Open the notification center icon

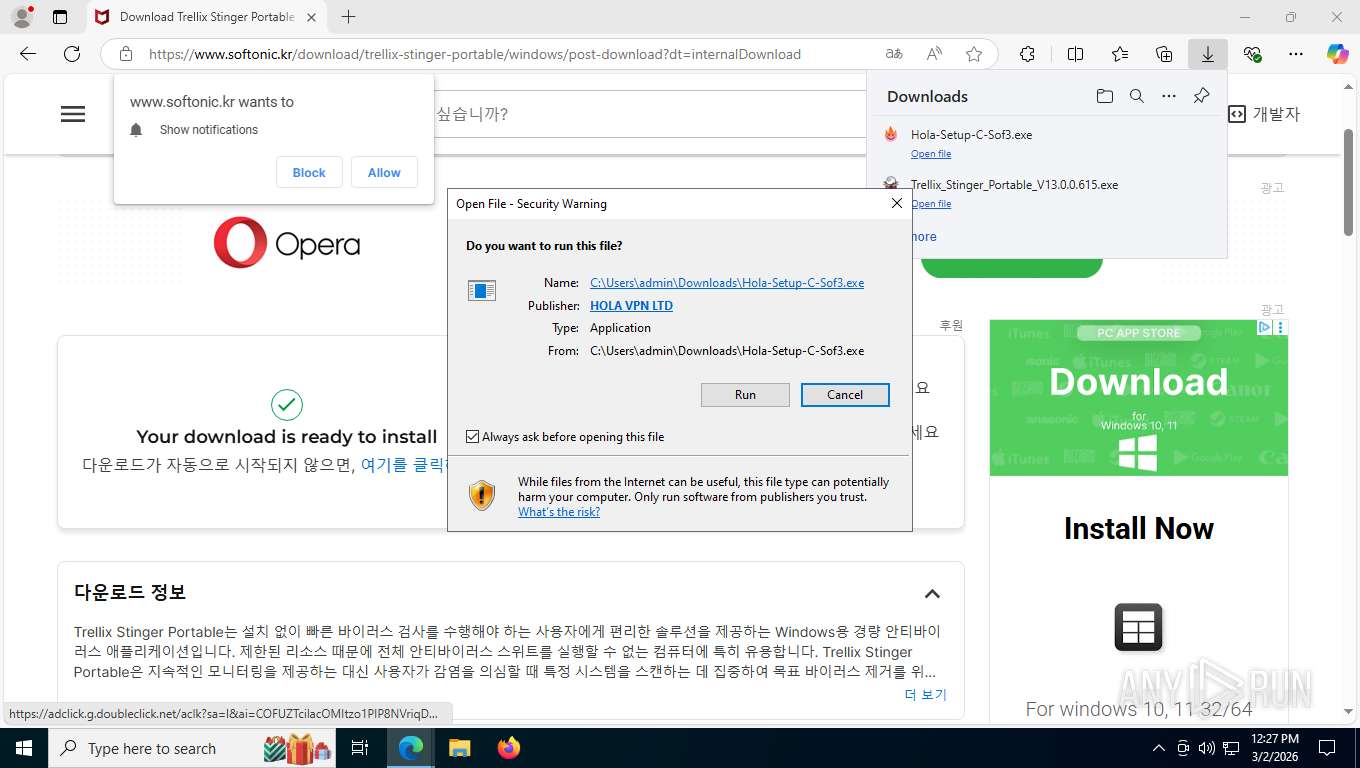point(1327,748)
